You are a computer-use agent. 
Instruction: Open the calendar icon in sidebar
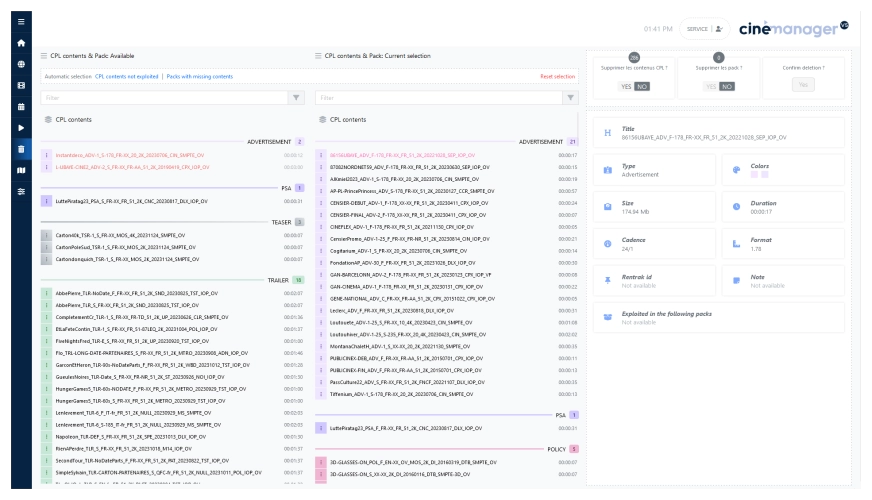coord(20,107)
